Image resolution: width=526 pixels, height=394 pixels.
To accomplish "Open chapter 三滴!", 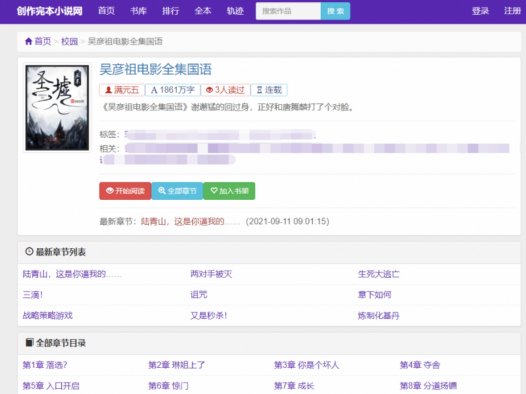I will (33, 295).
